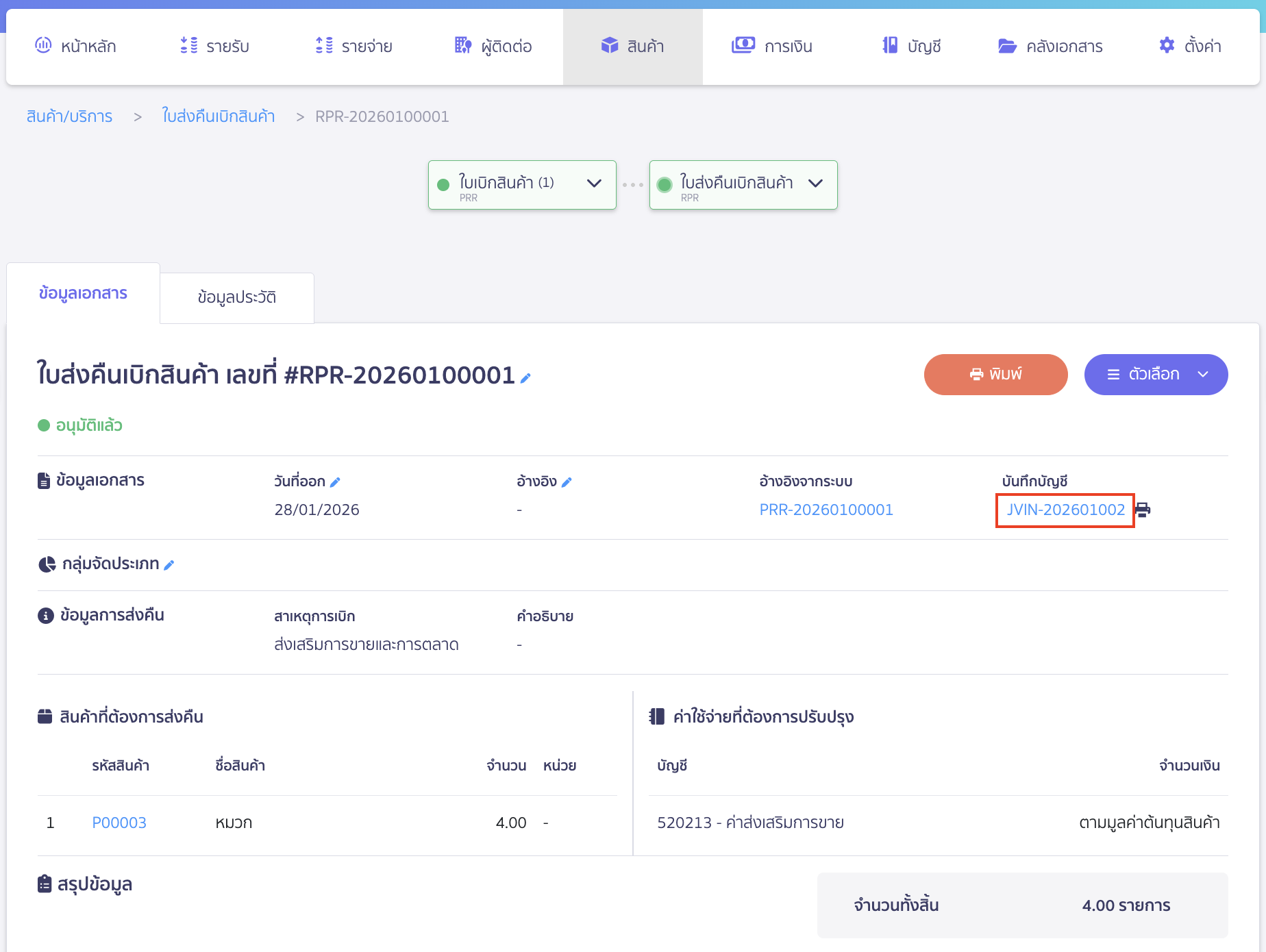Click the pencil icon beside document number title

click(525, 378)
